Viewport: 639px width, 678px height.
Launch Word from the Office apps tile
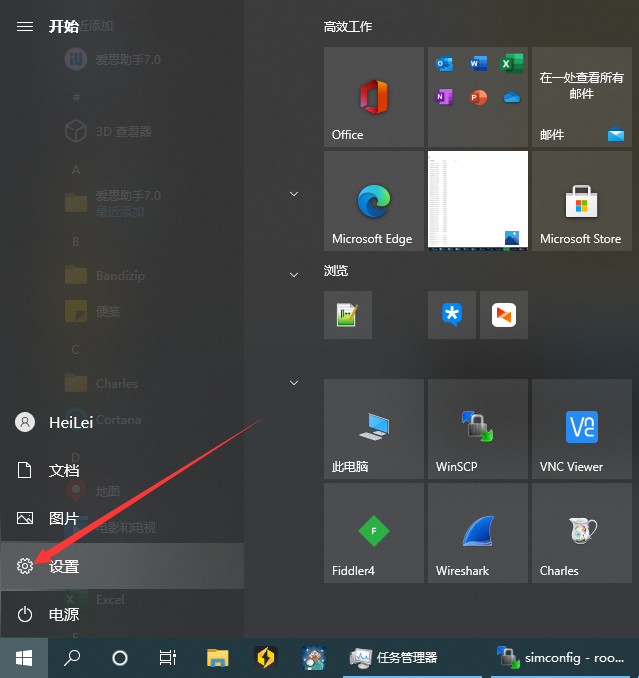pyautogui.click(x=478, y=64)
